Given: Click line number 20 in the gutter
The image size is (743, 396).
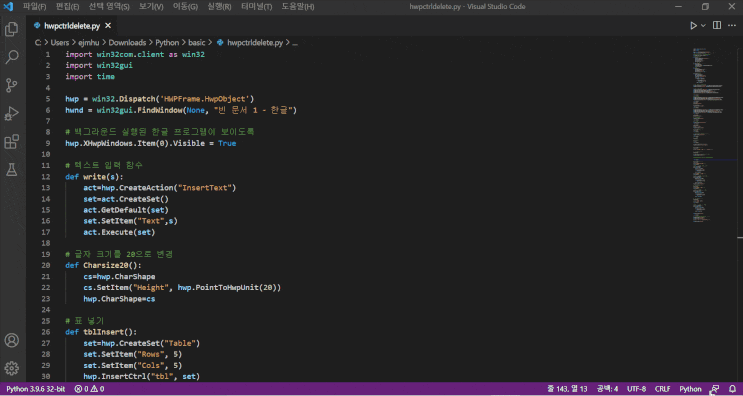Looking at the screenshot, I should pyautogui.click(x=45, y=265).
